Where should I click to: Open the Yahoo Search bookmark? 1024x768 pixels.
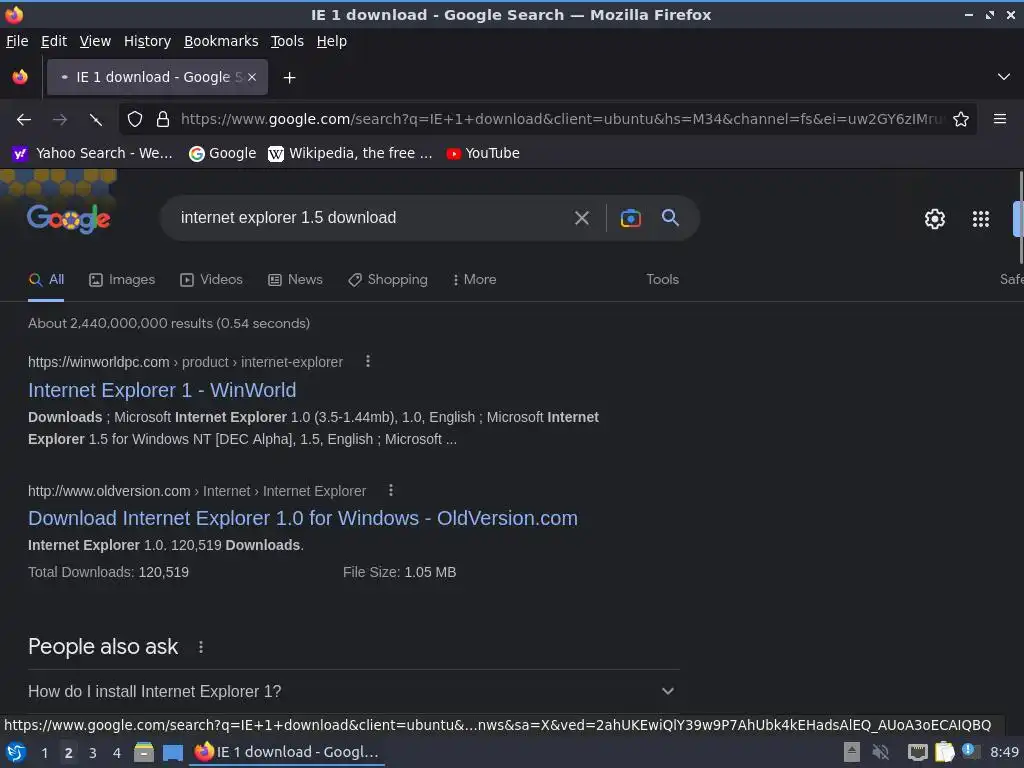pos(92,153)
